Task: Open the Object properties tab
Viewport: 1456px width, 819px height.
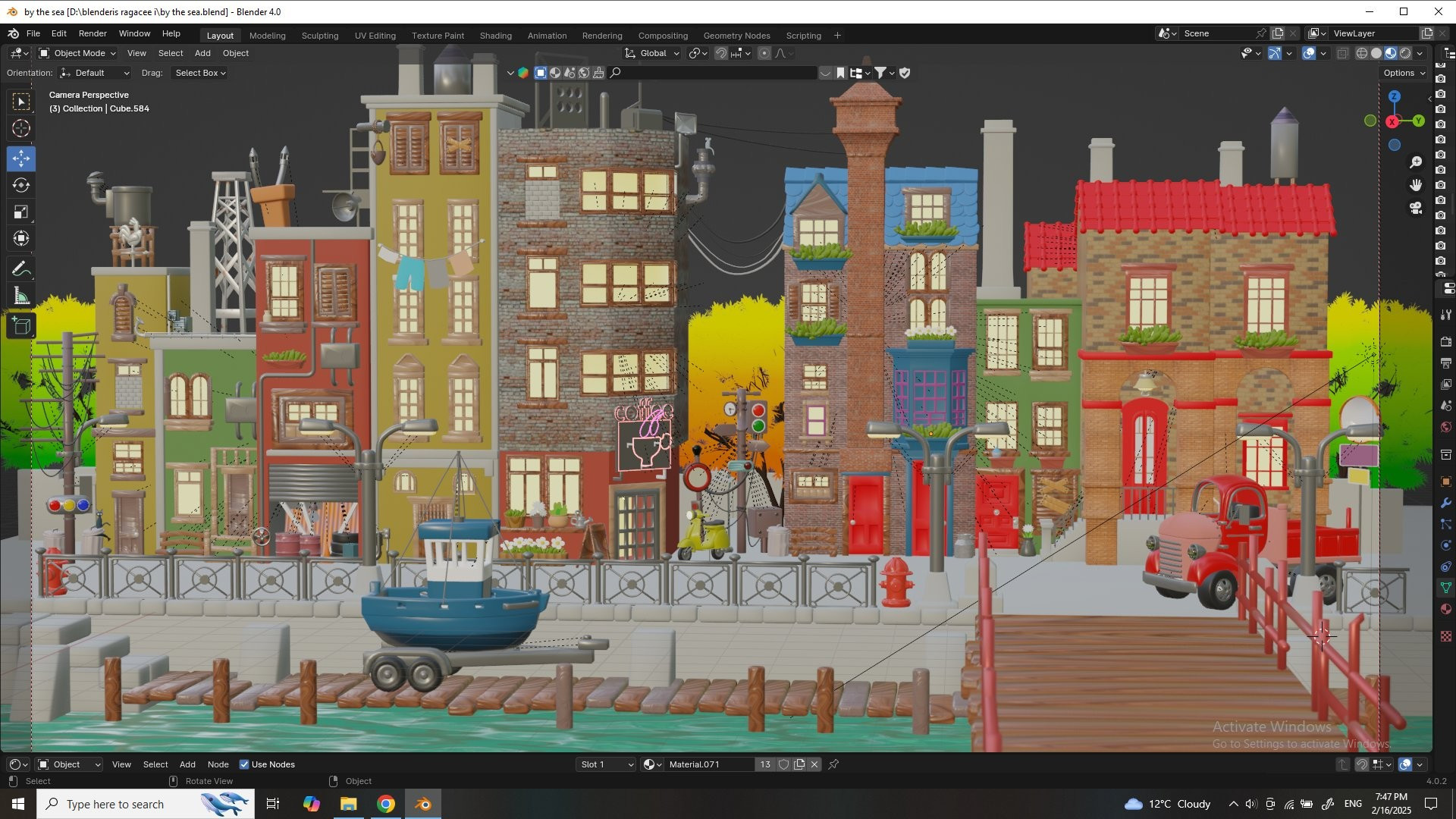Action: click(x=1446, y=482)
